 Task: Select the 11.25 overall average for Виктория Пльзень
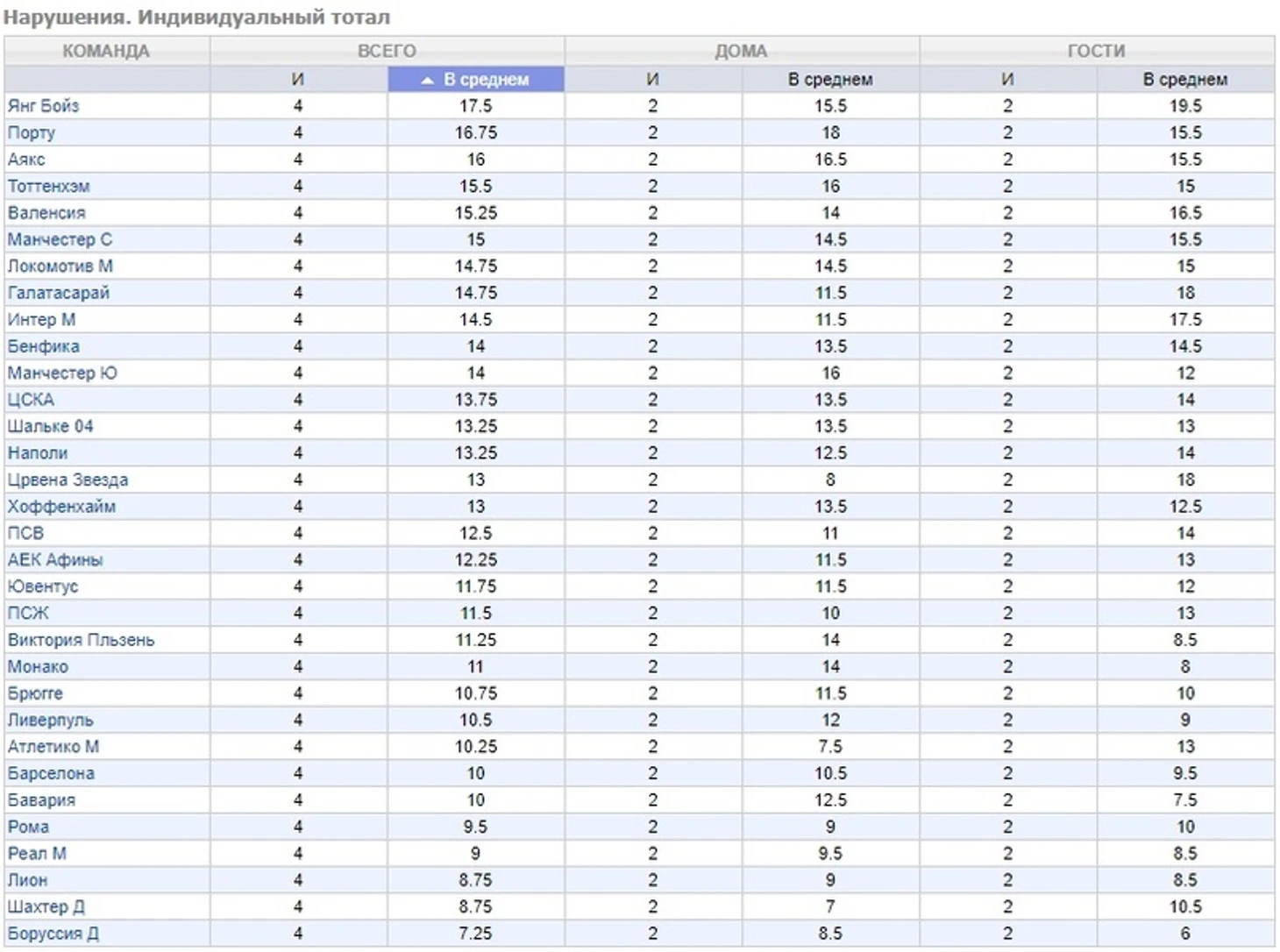pos(476,640)
